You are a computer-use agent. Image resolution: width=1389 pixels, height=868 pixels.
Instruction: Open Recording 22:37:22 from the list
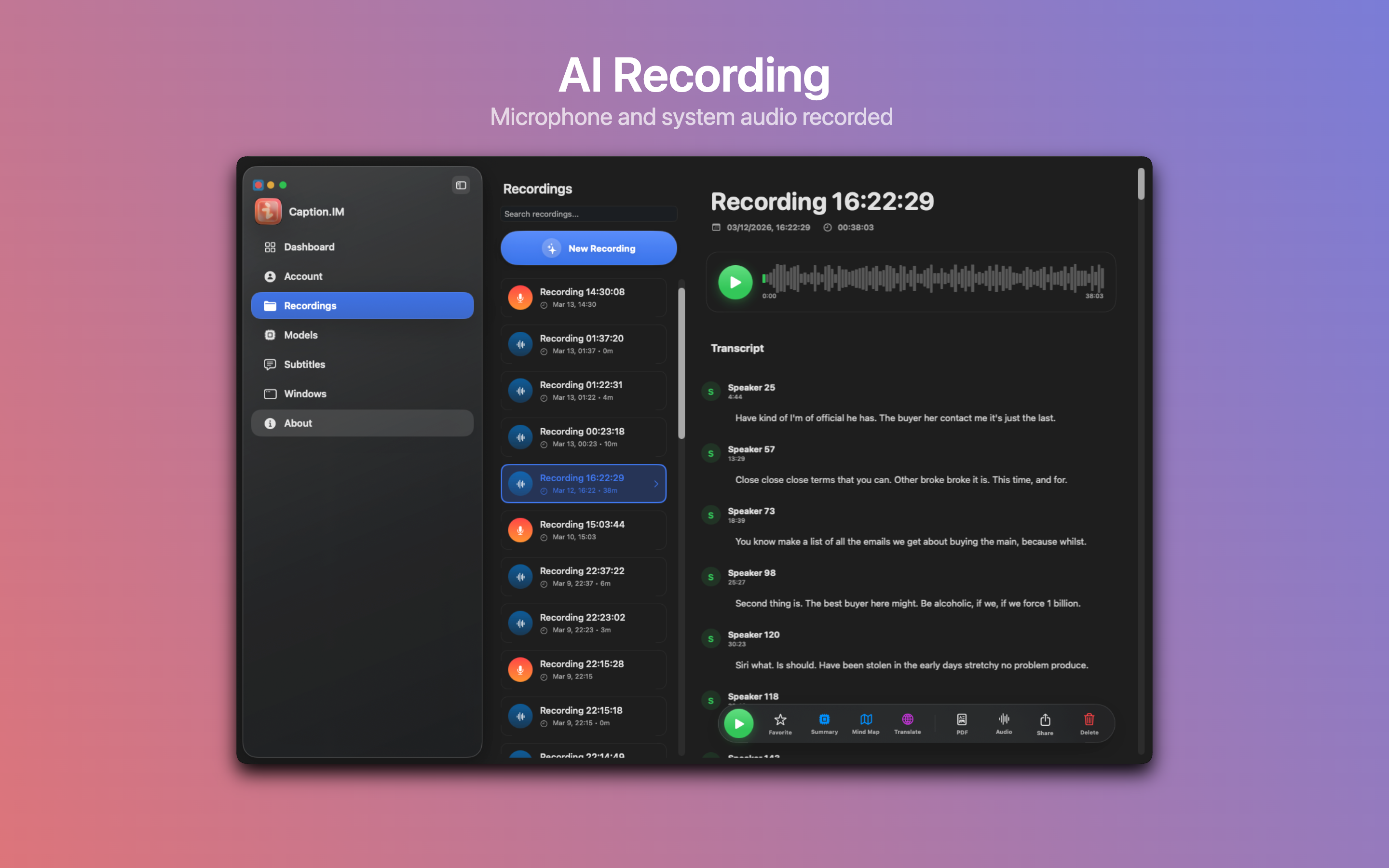point(583,576)
